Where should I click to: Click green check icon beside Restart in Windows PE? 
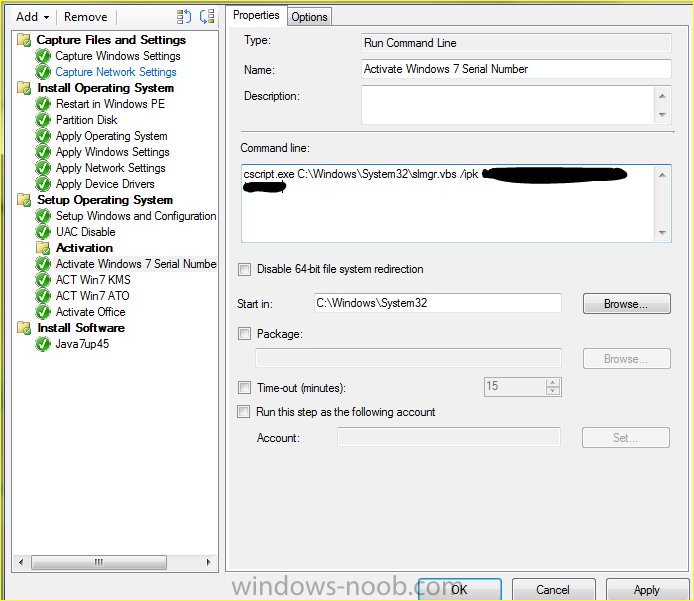point(43,104)
